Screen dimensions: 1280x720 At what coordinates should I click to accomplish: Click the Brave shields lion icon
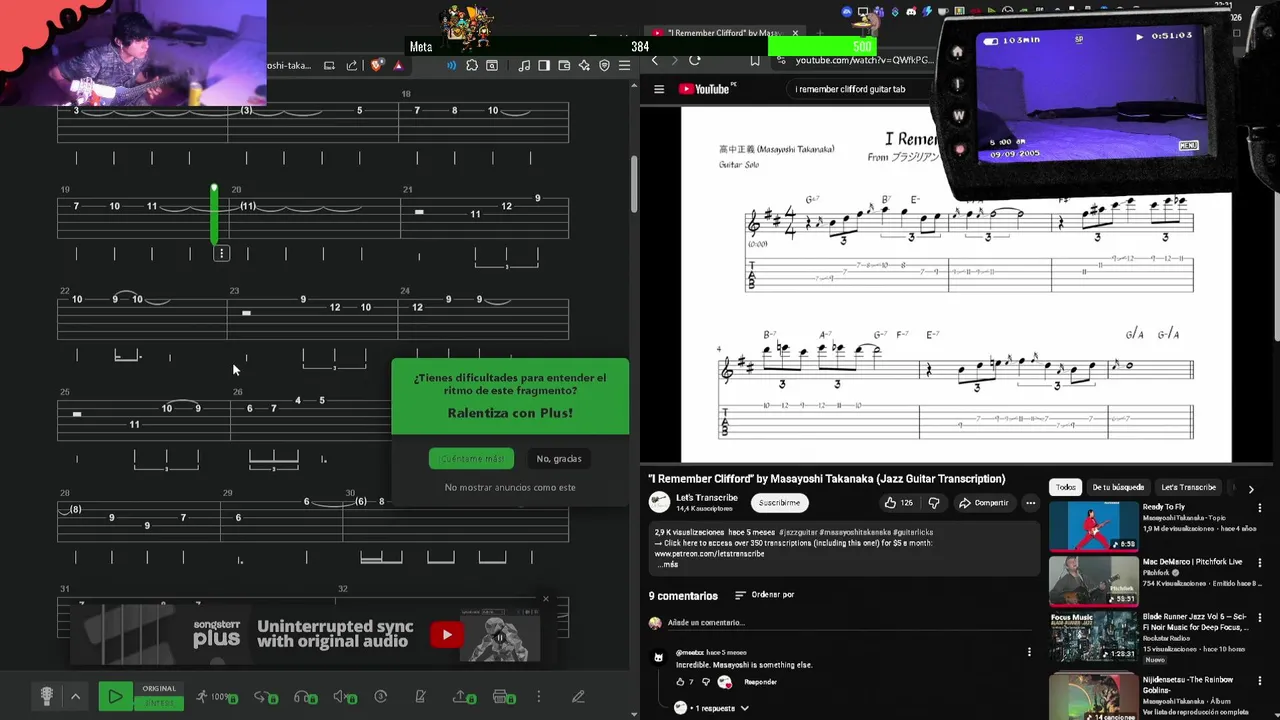[376, 65]
